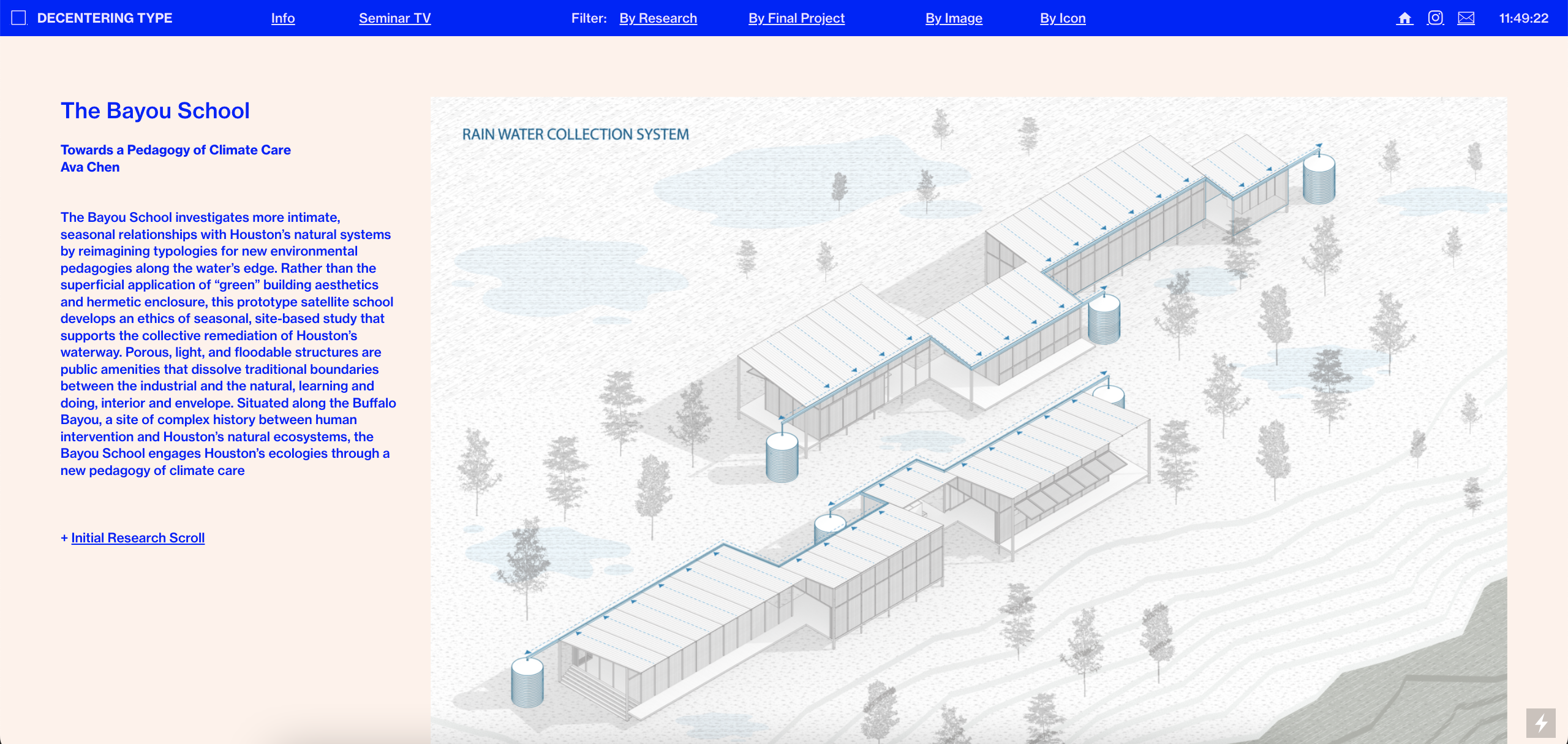Screen dimensions: 1568x744
Task: Click the Ava Chen author name
Action: click(x=90, y=167)
